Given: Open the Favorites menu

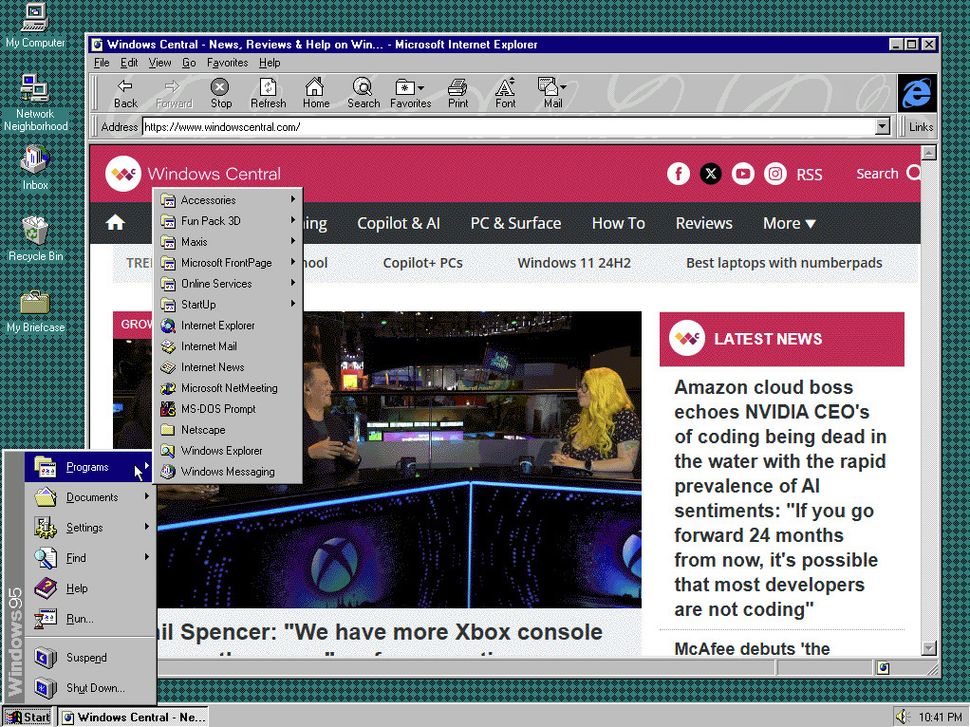Looking at the screenshot, I should tap(227, 62).
